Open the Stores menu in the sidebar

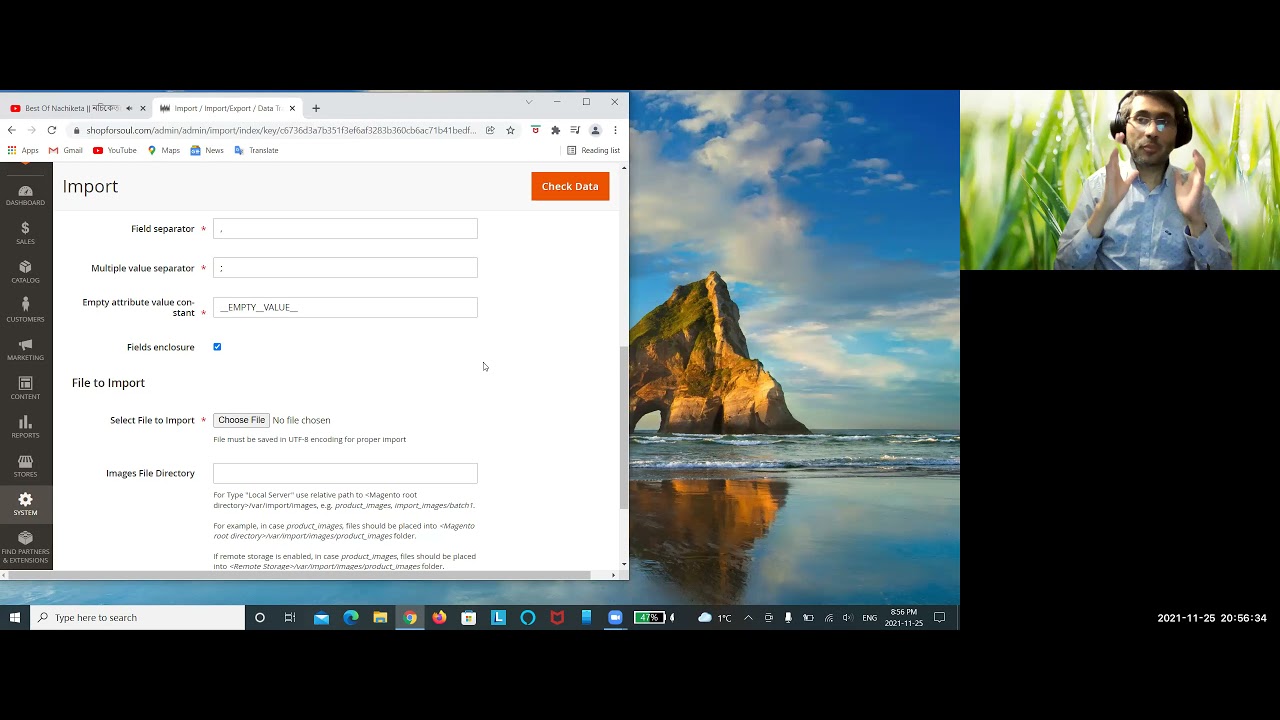pos(25,466)
